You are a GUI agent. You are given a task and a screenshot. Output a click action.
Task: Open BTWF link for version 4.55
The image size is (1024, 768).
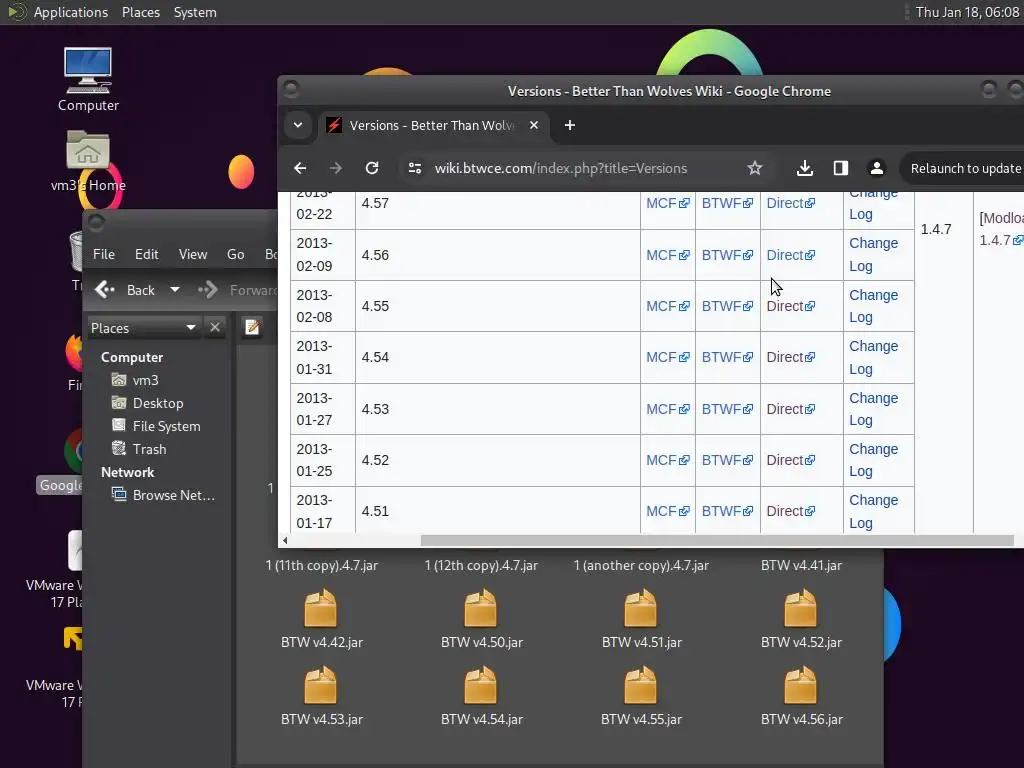727,306
